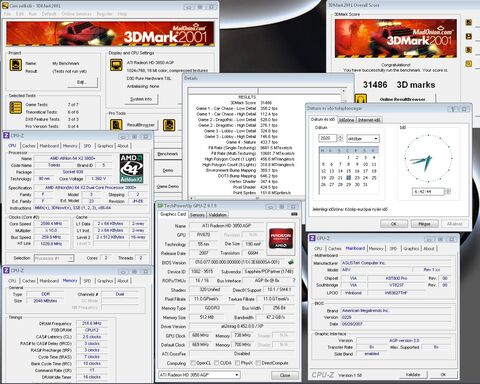Open About tab in CPU-Z Memory window

(123, 281)
